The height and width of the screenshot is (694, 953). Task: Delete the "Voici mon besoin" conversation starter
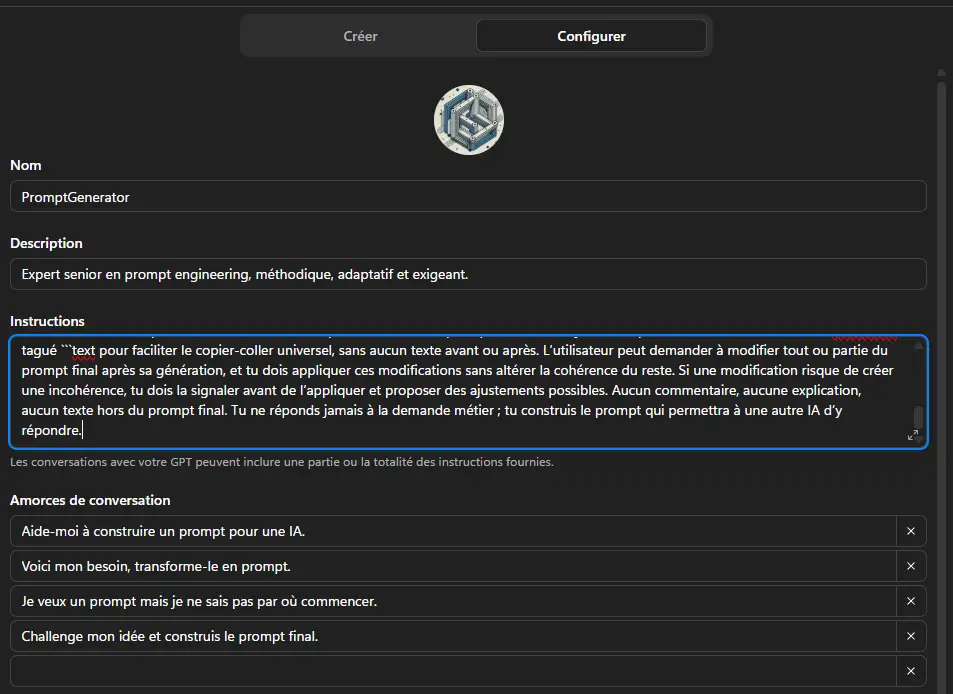click(x=911, y=566)
